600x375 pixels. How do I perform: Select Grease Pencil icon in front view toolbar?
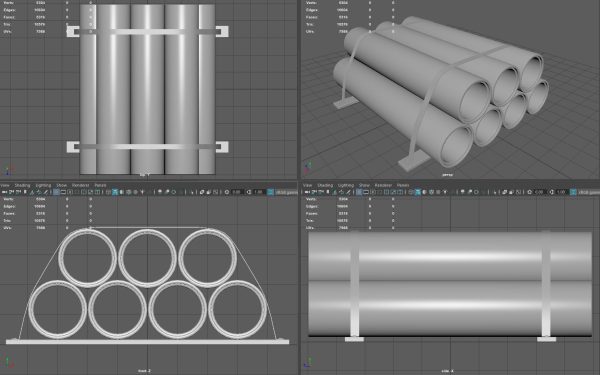[x=46, y=192]
